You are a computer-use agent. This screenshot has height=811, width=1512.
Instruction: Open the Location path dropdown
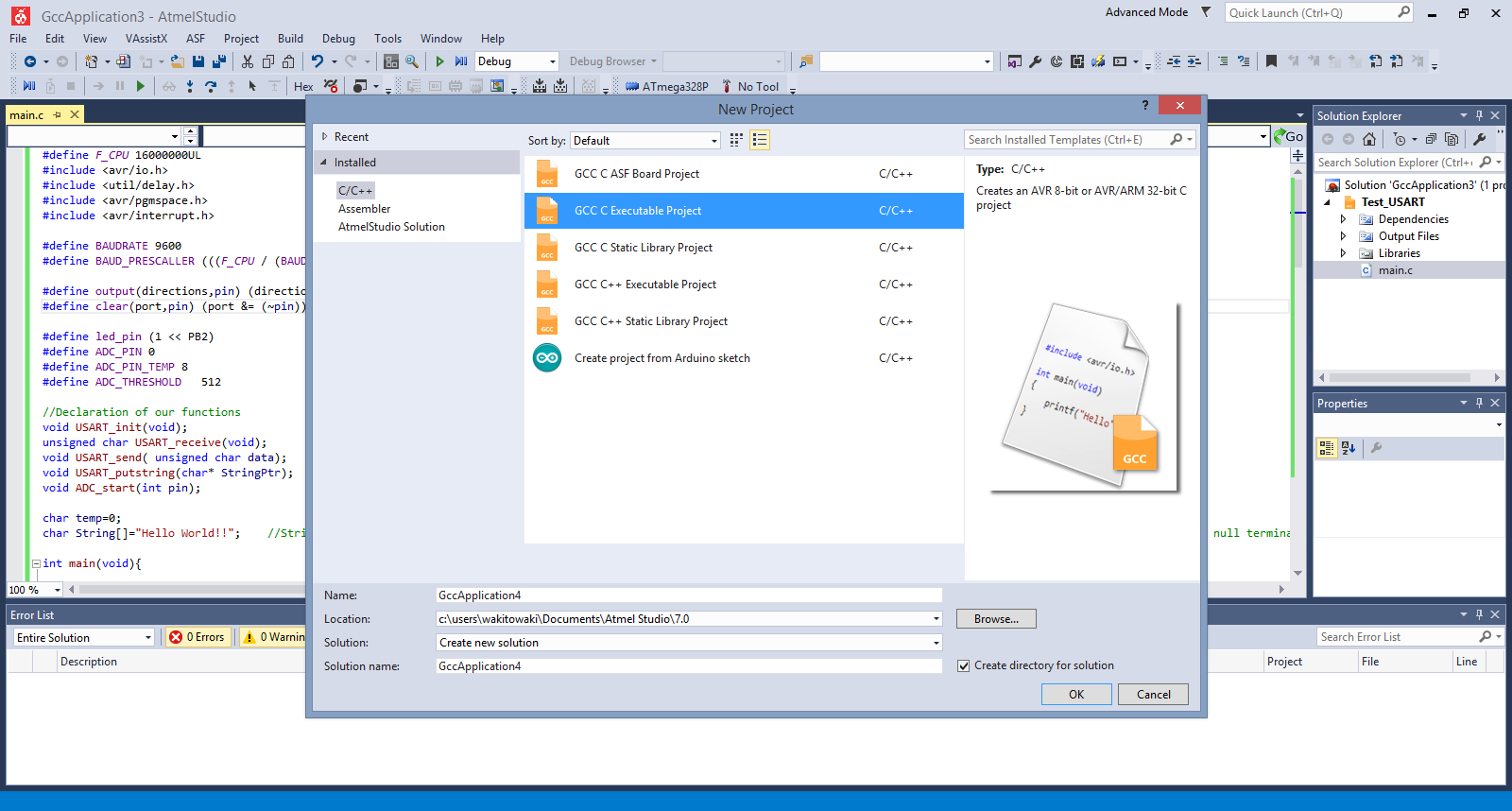936,619
